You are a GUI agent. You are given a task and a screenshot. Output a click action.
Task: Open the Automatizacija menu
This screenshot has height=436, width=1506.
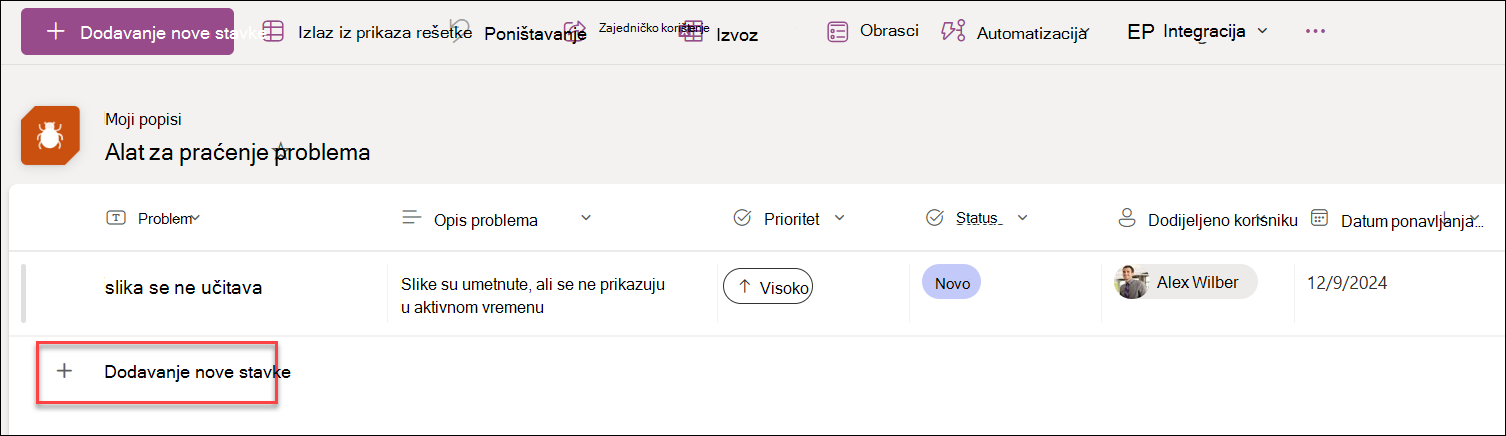coord(1031,33)
